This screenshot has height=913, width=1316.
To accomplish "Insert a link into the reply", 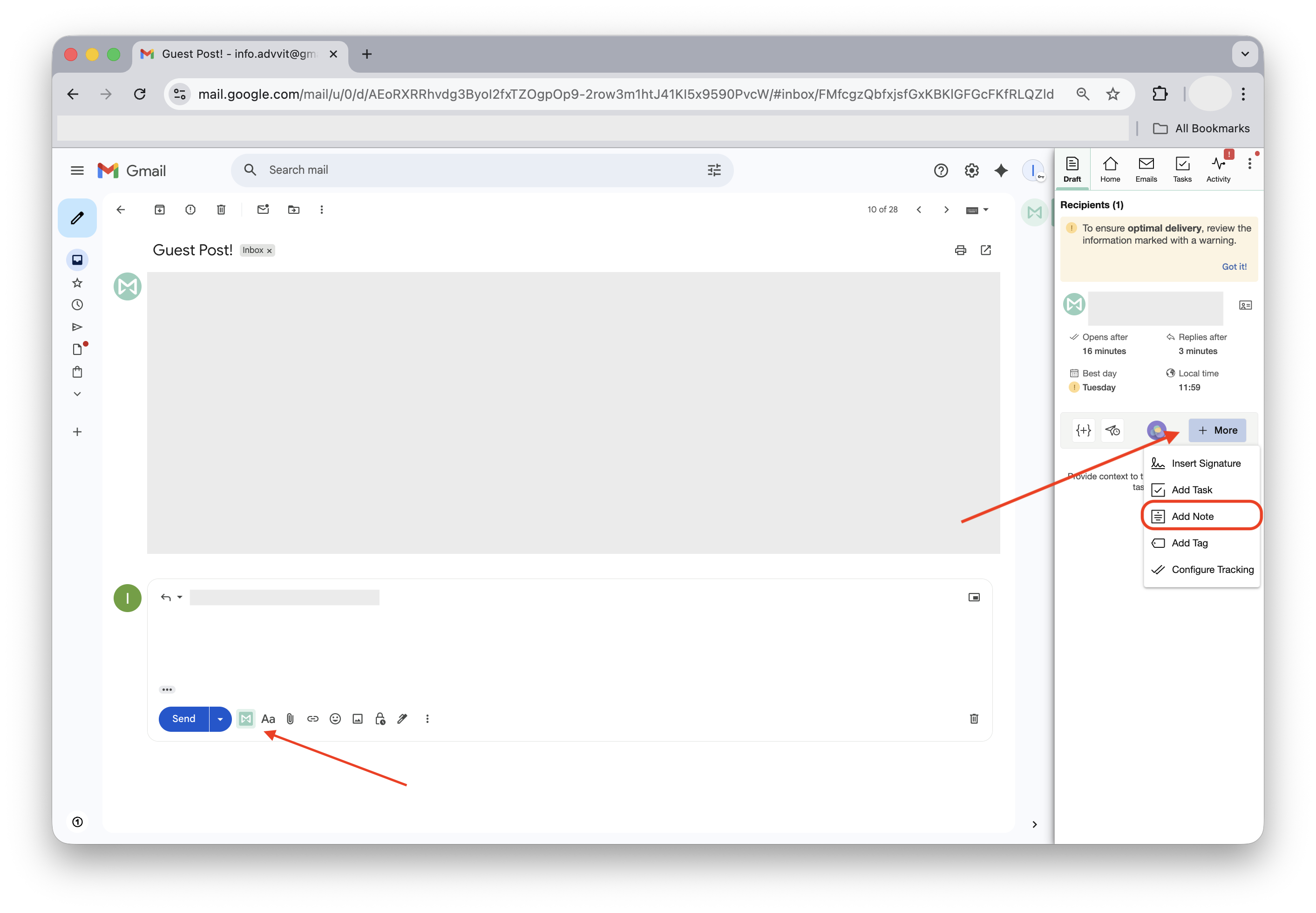I will click(313, 719).
